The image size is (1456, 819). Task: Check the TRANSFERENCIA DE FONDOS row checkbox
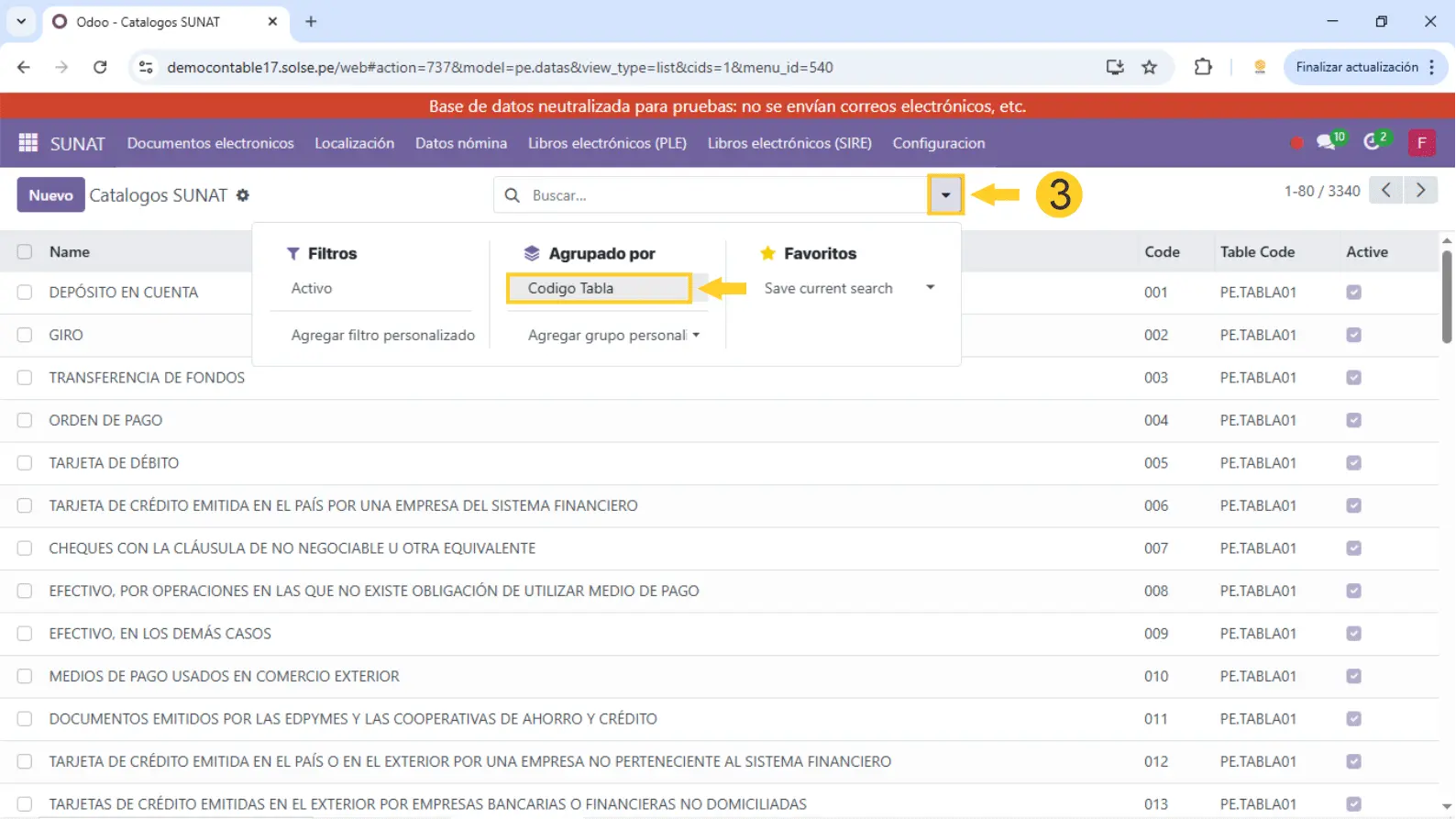(25, 378)
